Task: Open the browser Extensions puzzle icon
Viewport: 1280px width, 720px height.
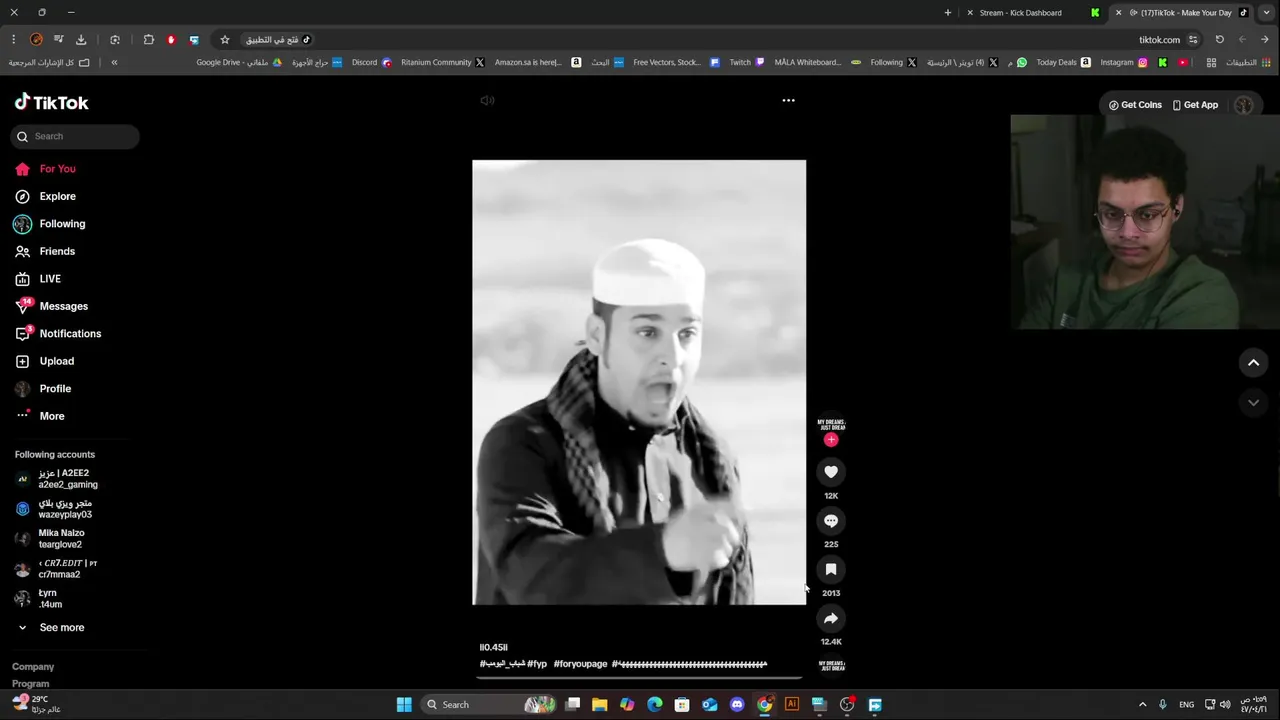Action: click(x=149, y=40)
